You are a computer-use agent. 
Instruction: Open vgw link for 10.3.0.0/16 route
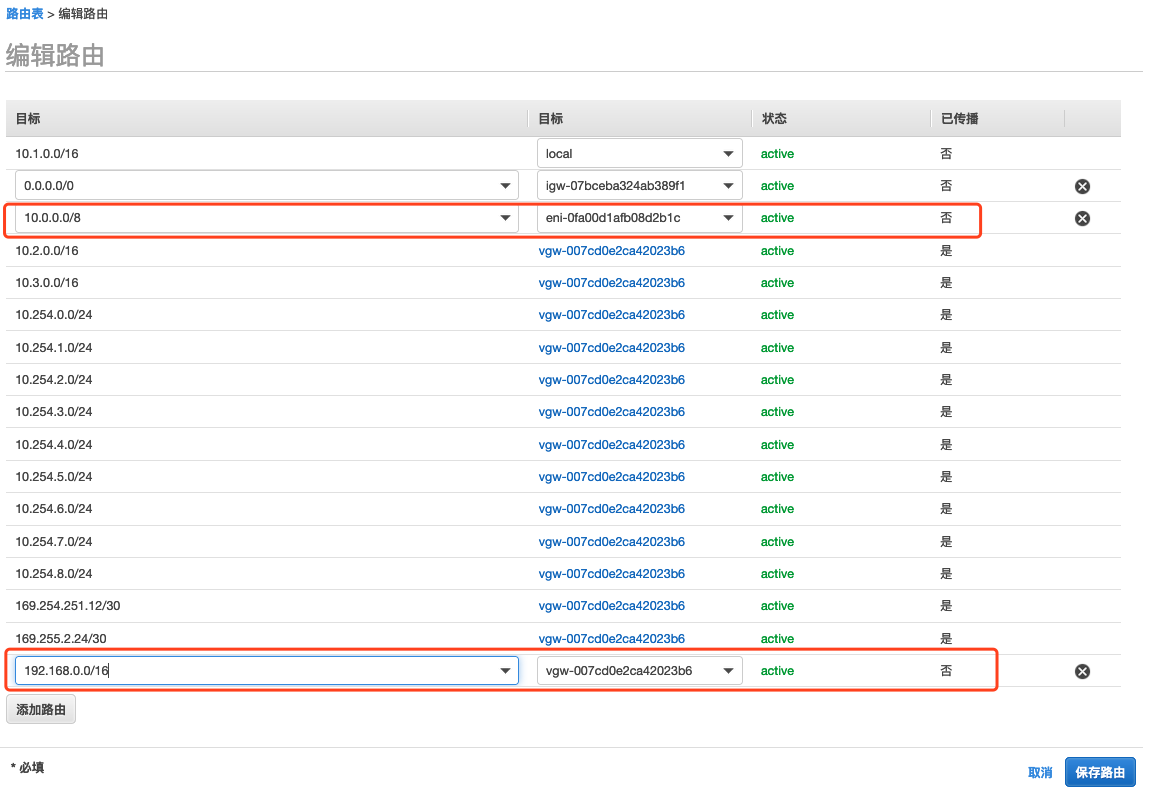(611, 283)
